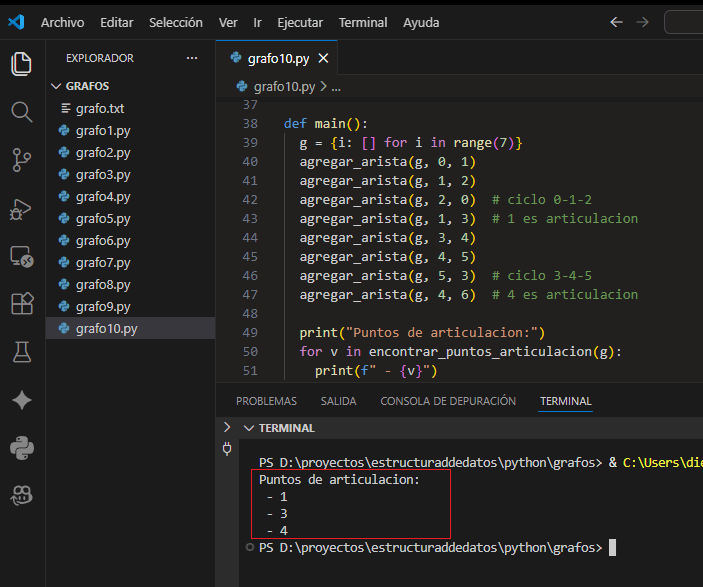The height and width of the screenshot is (587, 703).
Task: Open the Search view icon
Action: pyautogui.click(x=21, y=111)
